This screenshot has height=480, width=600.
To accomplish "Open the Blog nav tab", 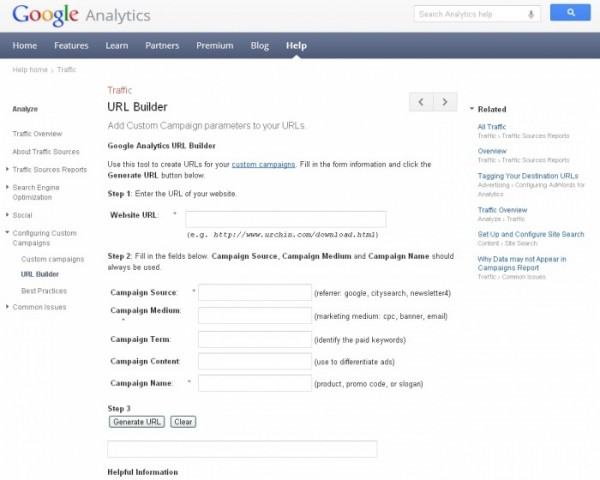I will 259,46.
